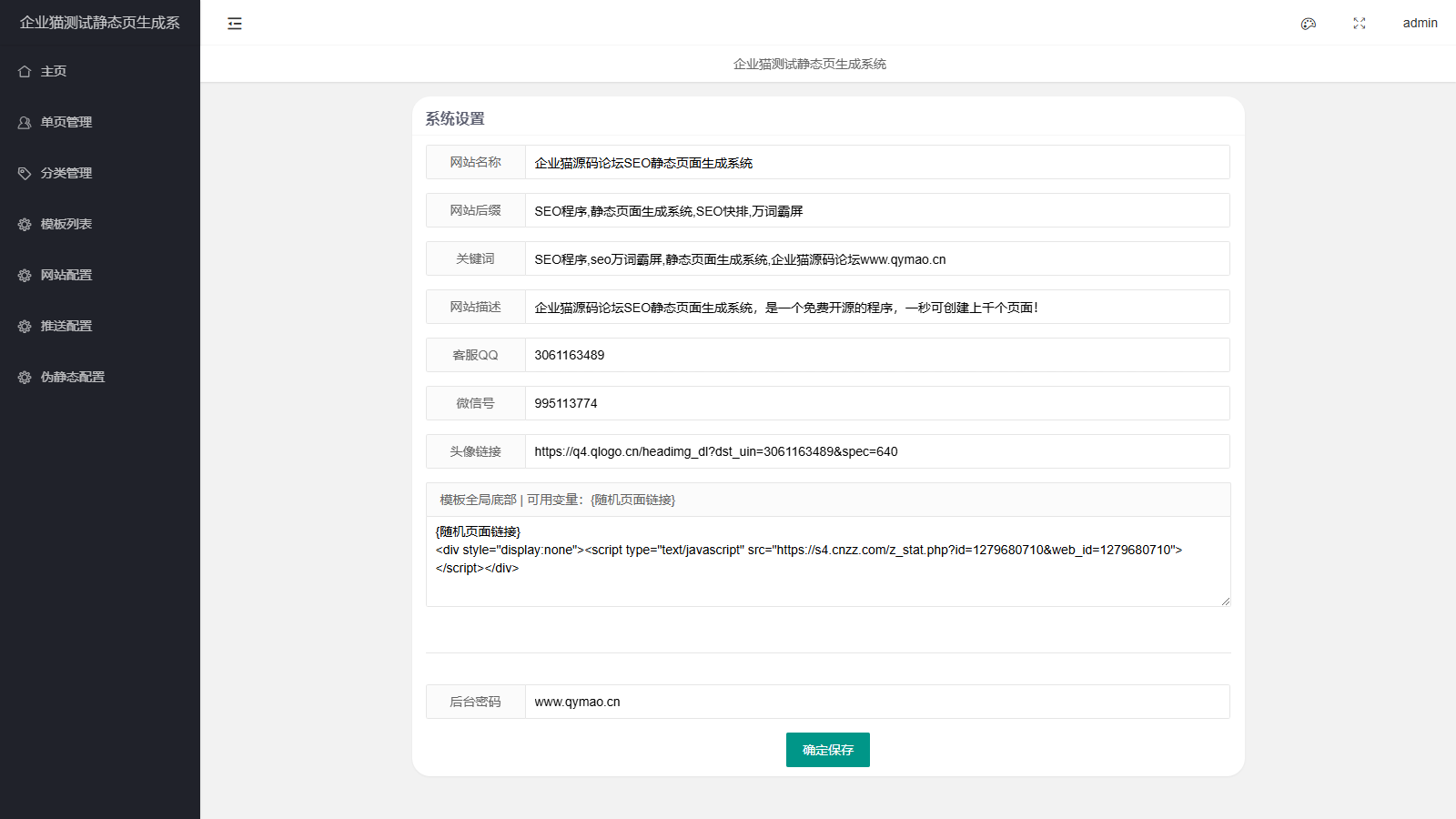Click the gear icon beside 网站配置
Image resolution: width=1456 pixels, height=819 pixels.
[25, 275]
